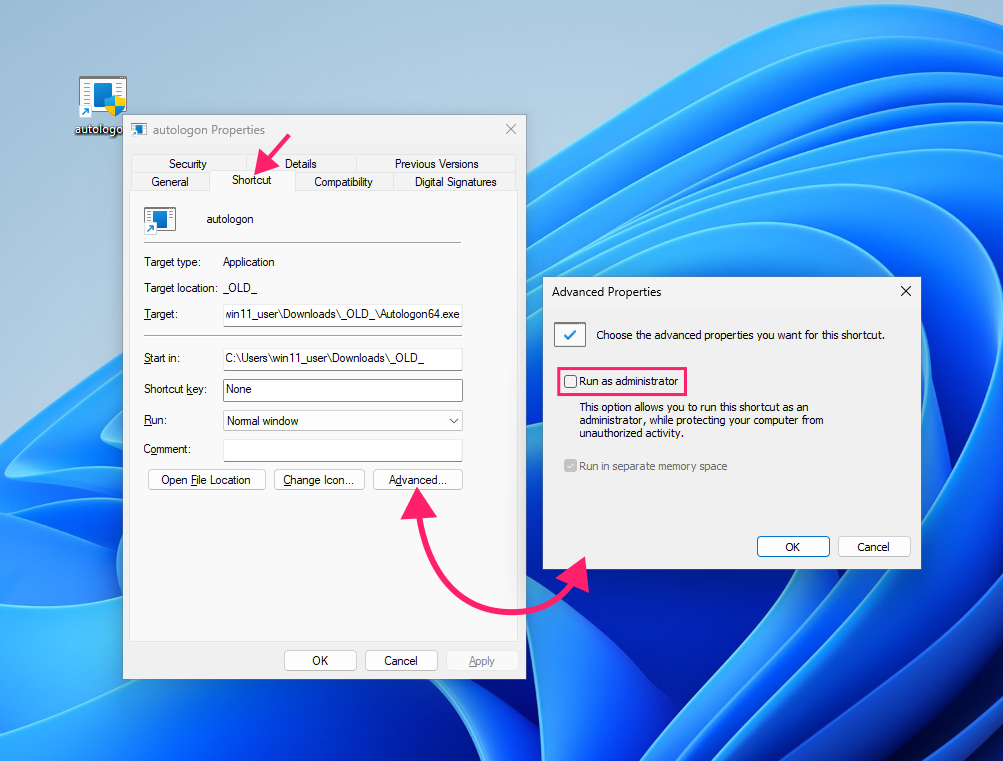Open the Previous Versions tab
The height and width of the screenshot is (761, 1003).
pyautogui.click(x=436, y=164)
